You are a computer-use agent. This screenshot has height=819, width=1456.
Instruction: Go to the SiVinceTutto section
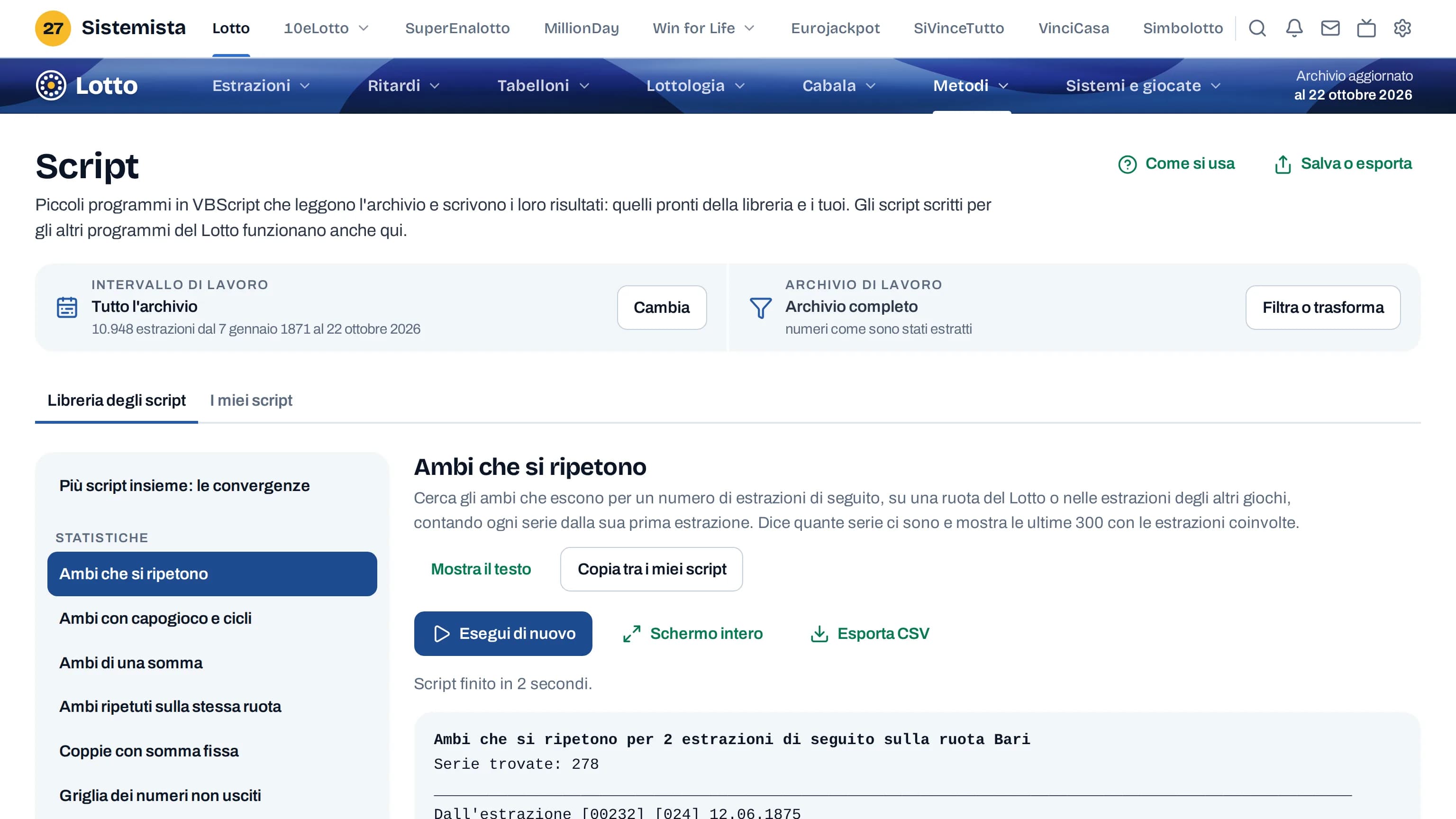(959, 28)
